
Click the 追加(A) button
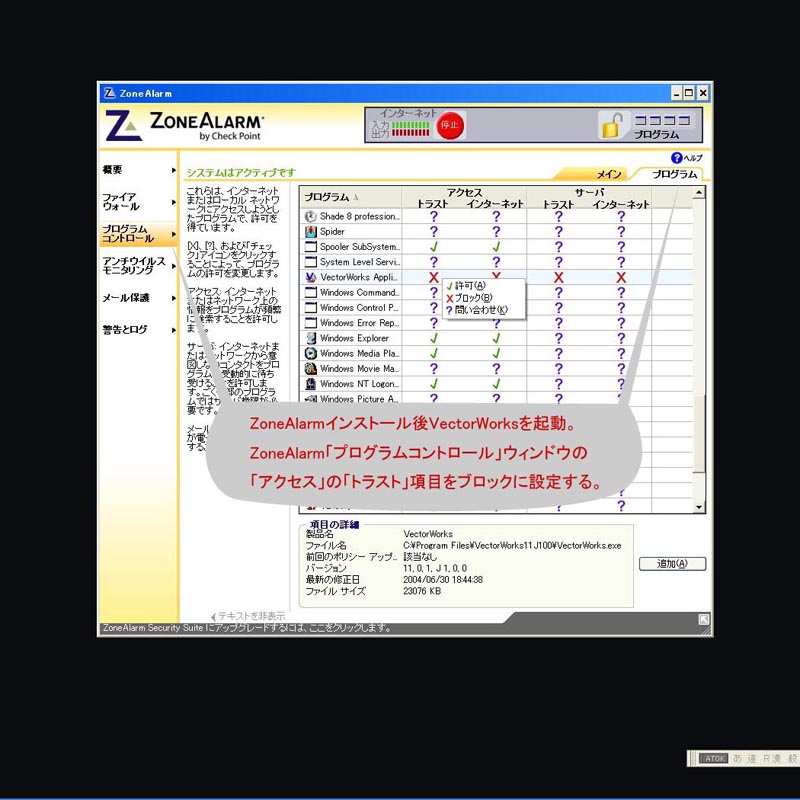click(x=672, y=564)
